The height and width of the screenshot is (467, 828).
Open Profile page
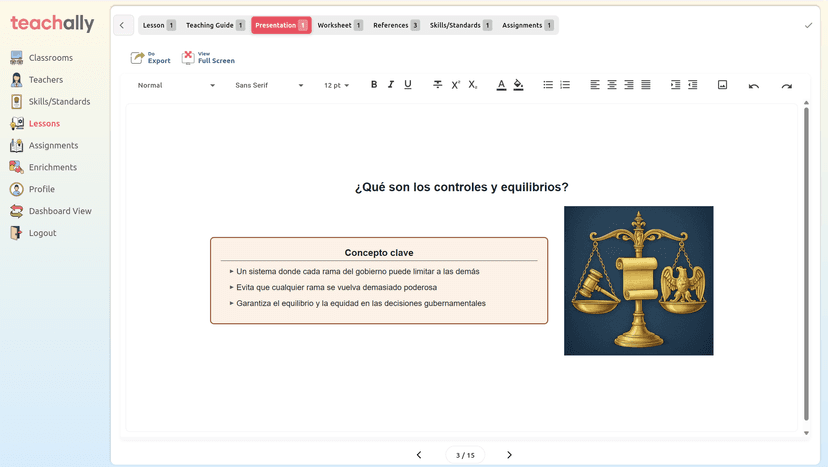pos(32,189)
